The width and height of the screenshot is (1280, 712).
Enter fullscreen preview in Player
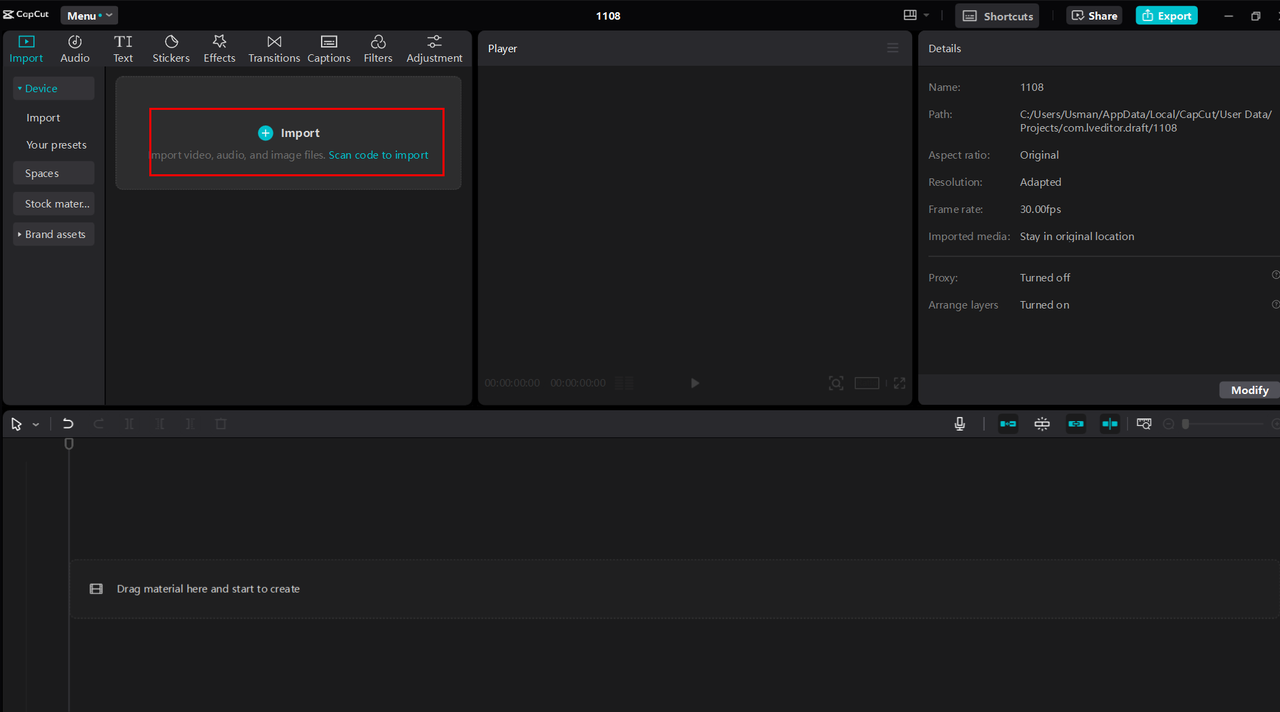click(900, 383)
